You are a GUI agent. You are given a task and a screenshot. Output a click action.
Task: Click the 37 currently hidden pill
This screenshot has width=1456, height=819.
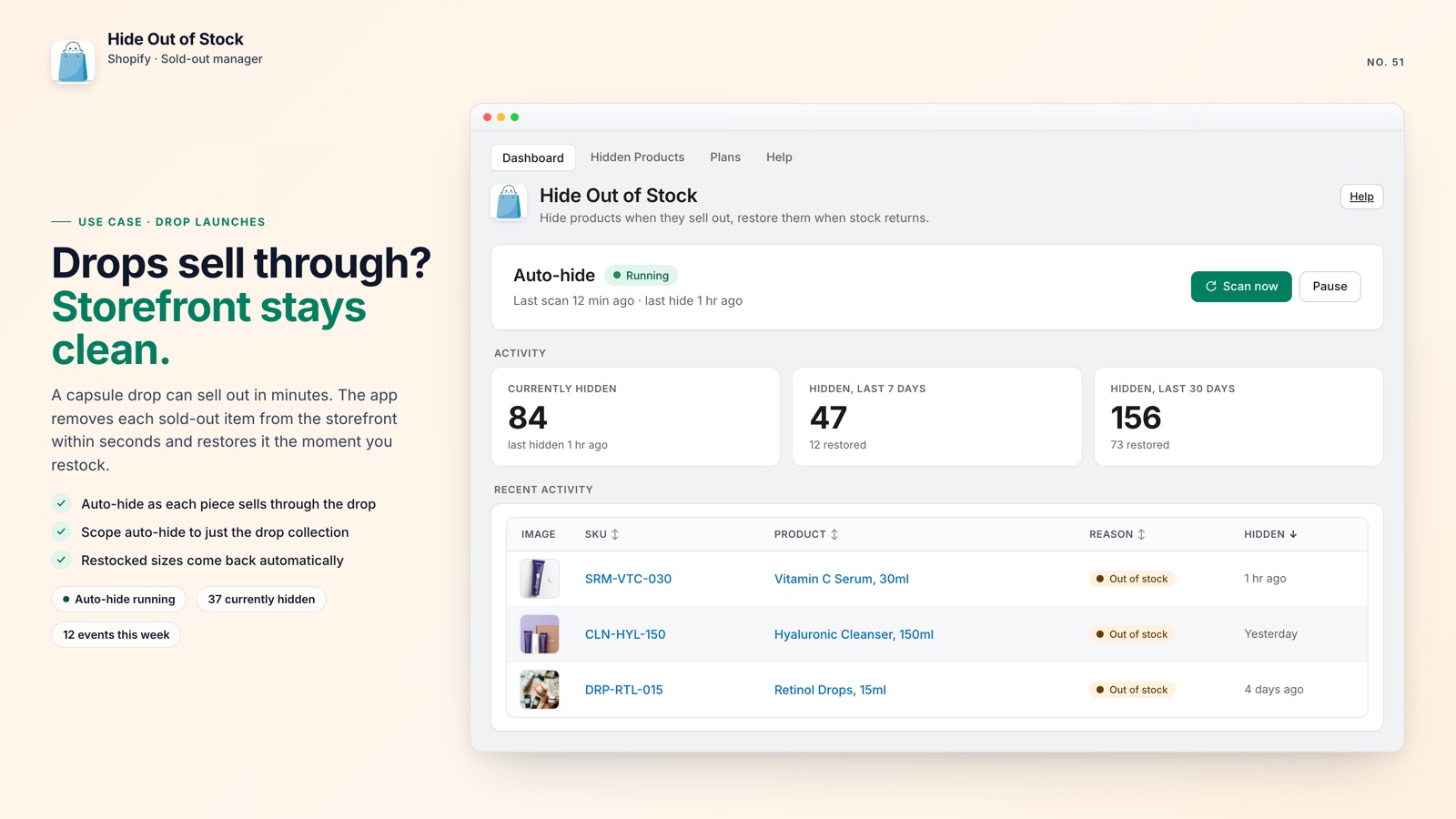point(261,599)
